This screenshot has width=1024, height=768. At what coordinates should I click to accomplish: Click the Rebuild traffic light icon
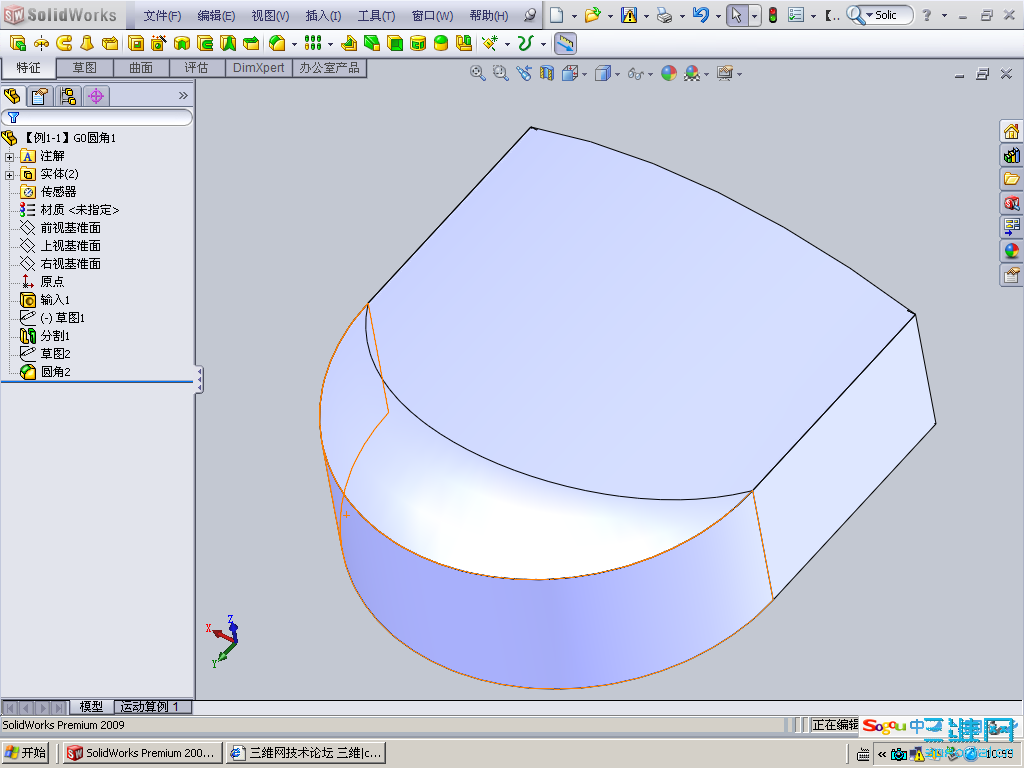tap(773, 15)
